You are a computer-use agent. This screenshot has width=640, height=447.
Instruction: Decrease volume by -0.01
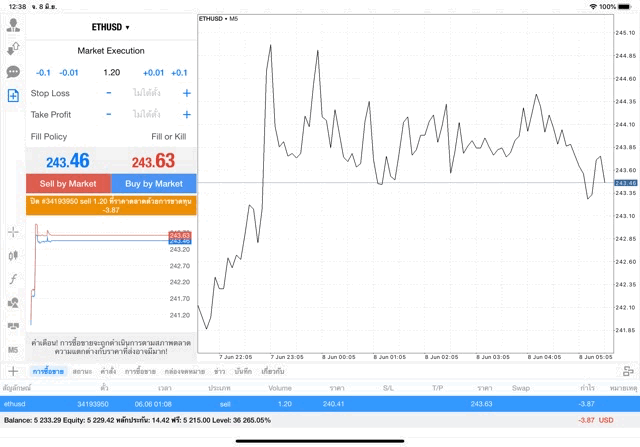(69, 73)
